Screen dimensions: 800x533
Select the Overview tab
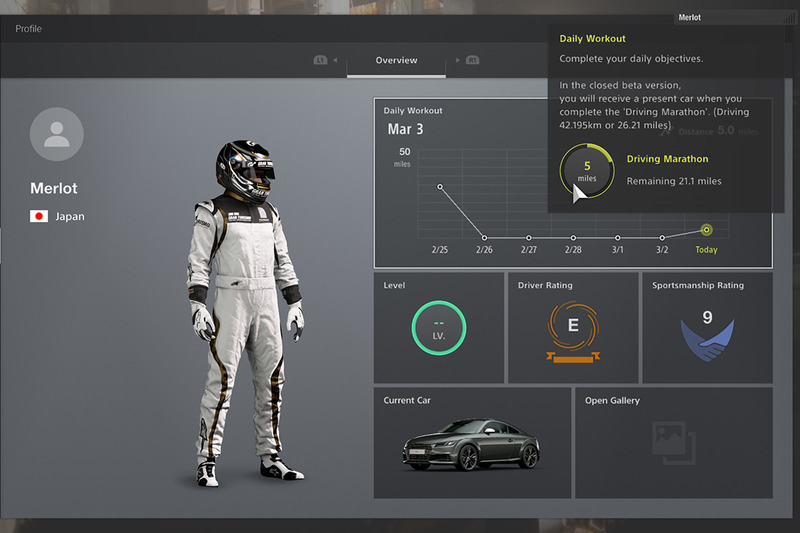pyautogui.click(x=396, y=61)
